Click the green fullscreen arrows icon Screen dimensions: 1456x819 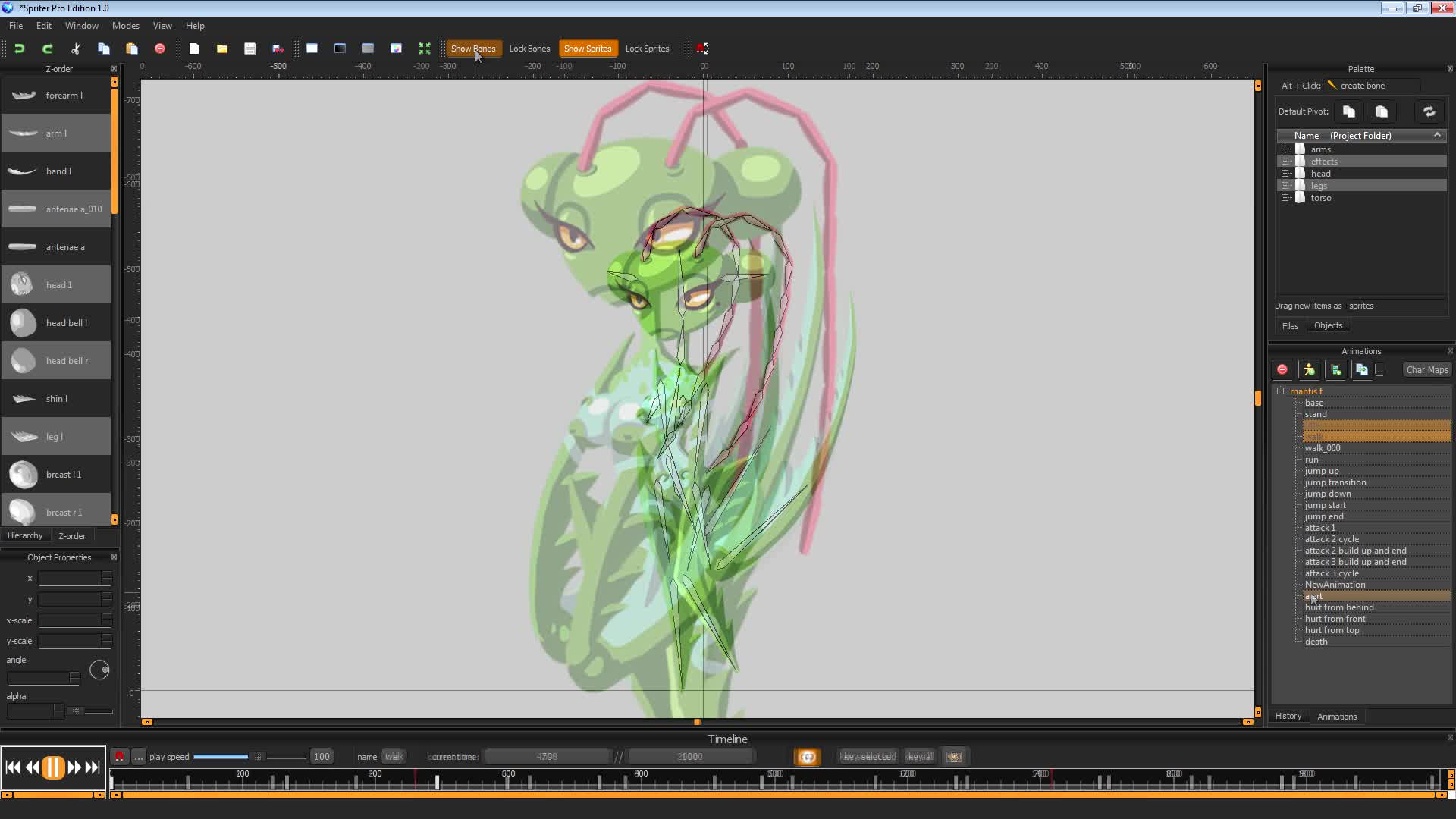click(x=425, y=49)
